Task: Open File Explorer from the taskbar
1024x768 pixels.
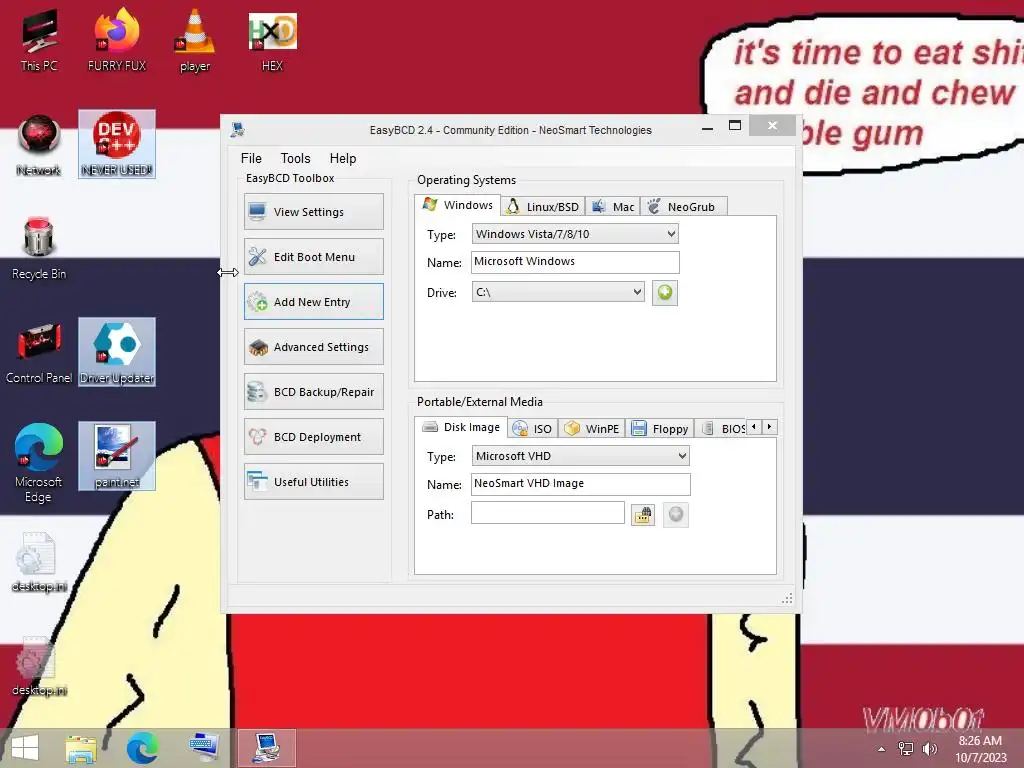Action: [81, 748]
